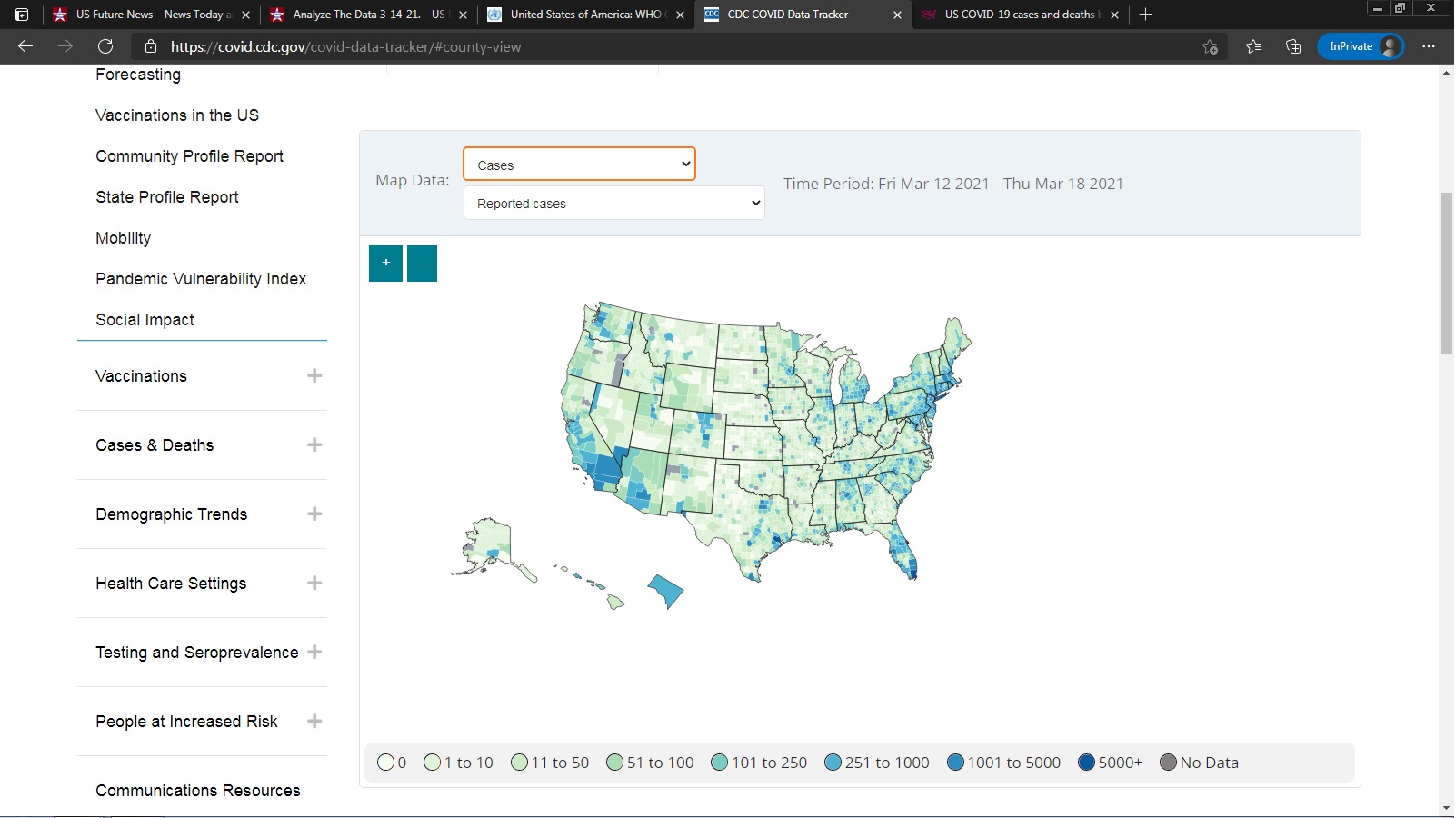Zoom in the map with plus button

[x=385, y=264]
